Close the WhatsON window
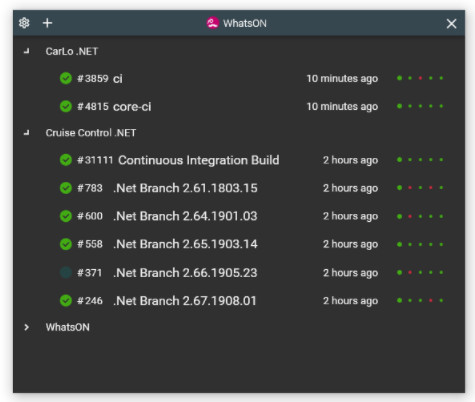Screen dimensions: 475x402 tap(451, 23)
